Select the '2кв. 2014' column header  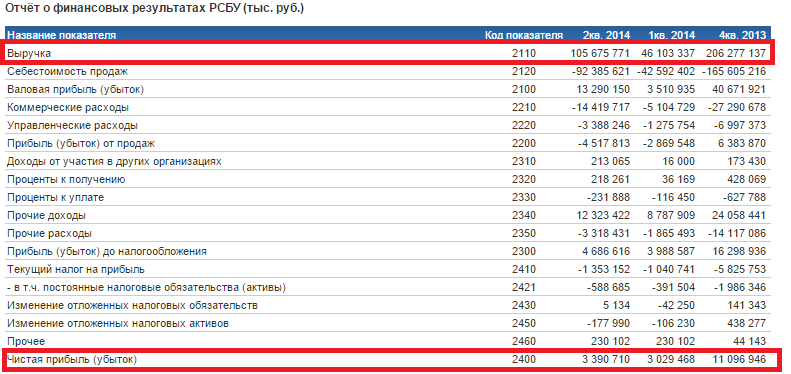pos(606,35)
